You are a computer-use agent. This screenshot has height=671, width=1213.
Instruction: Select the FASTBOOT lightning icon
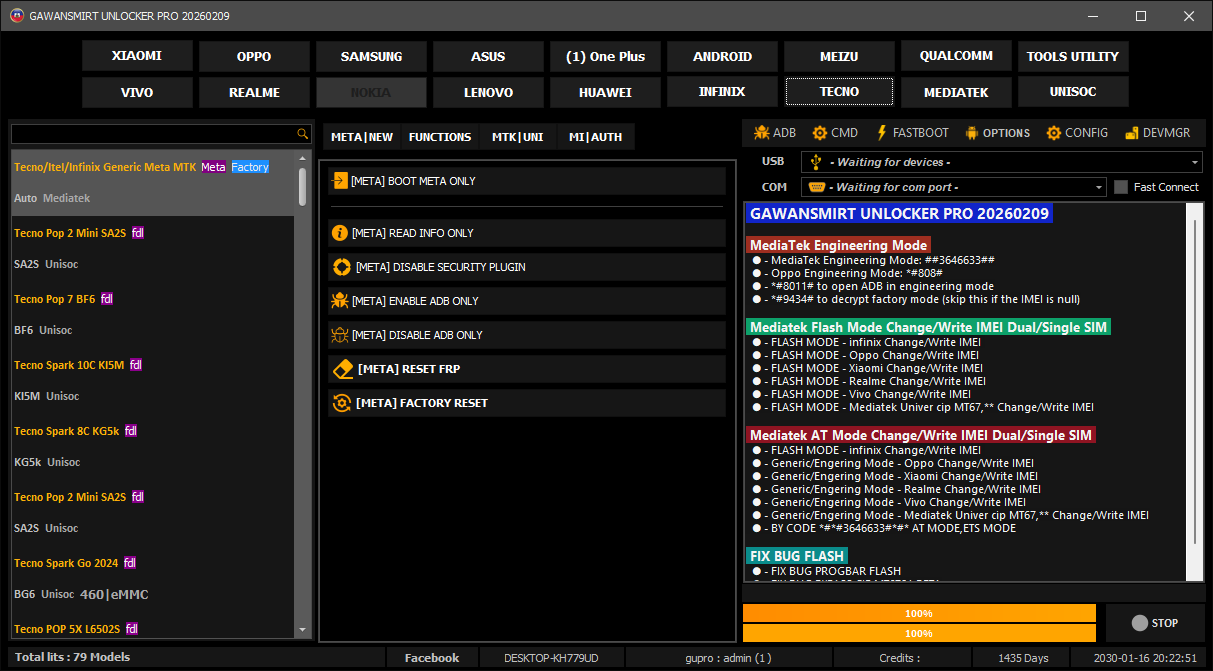pyautogui.click(x=881, y=133)
